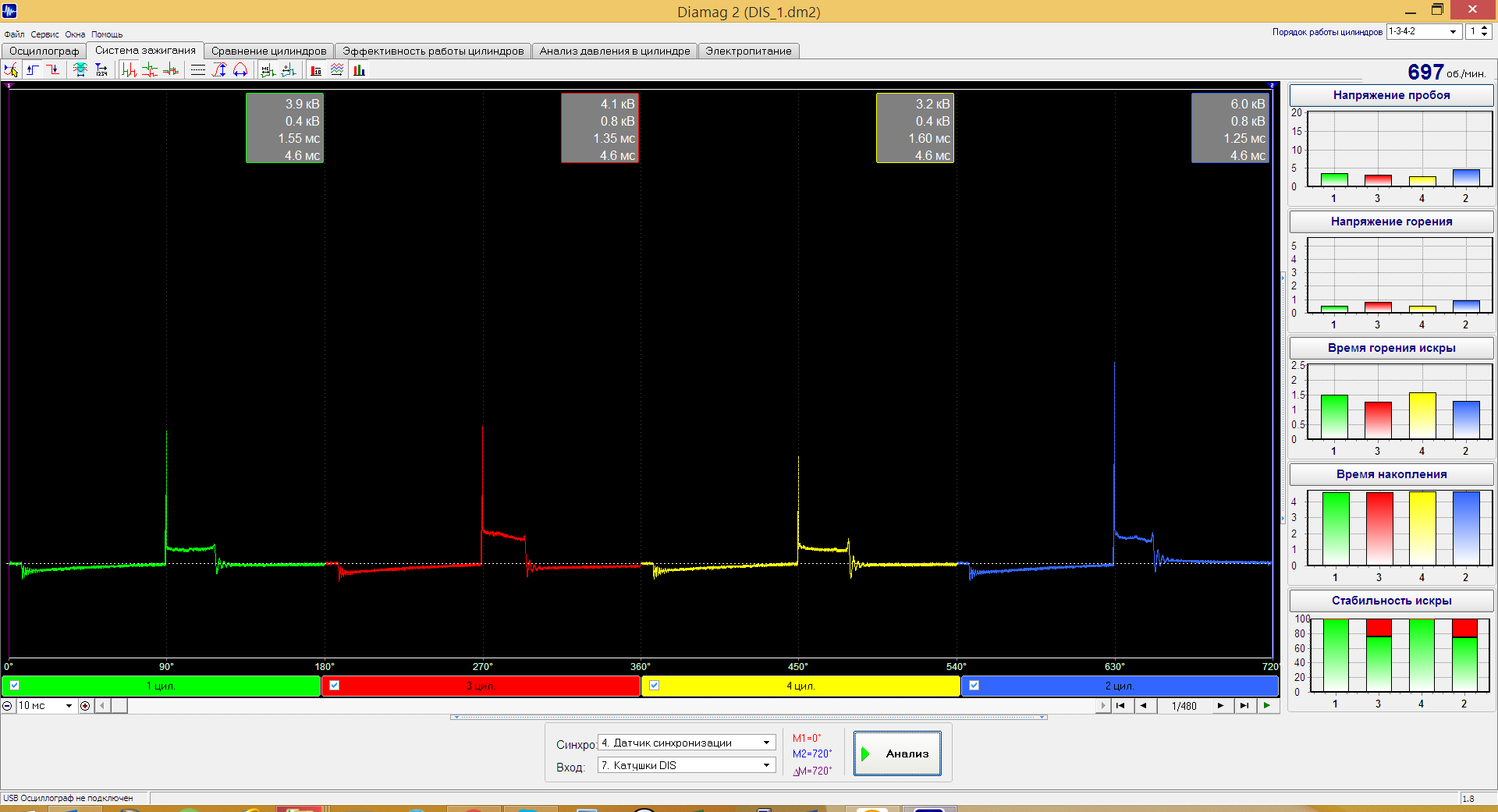Switch to Электропитание tab
Screen dimensions: 1498x812
[x=748, y=51]
